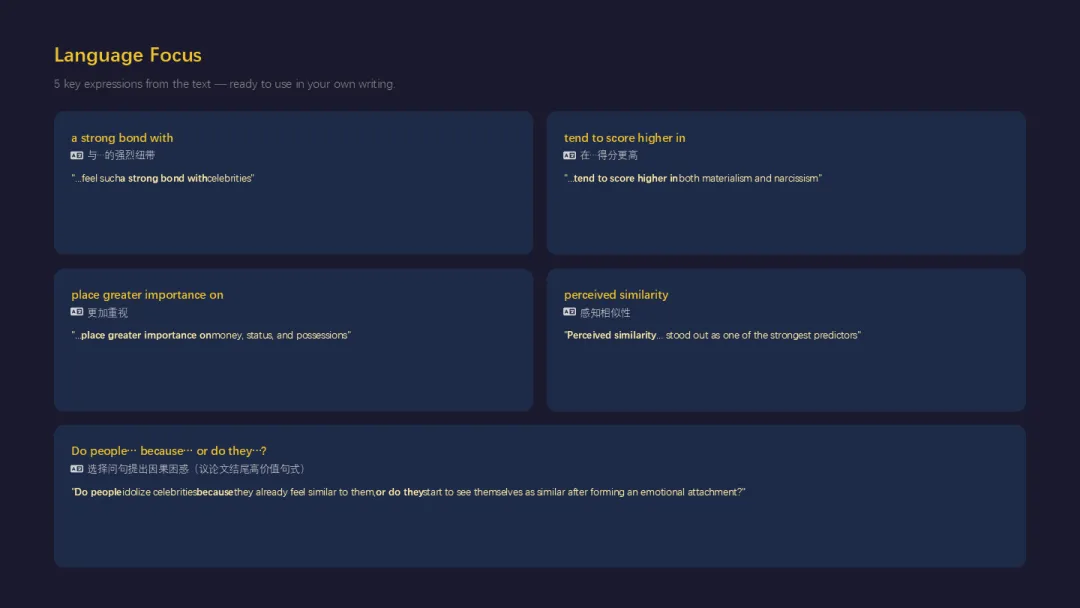Select the 'tend to score higher in' heading

[x=624, y=138]
